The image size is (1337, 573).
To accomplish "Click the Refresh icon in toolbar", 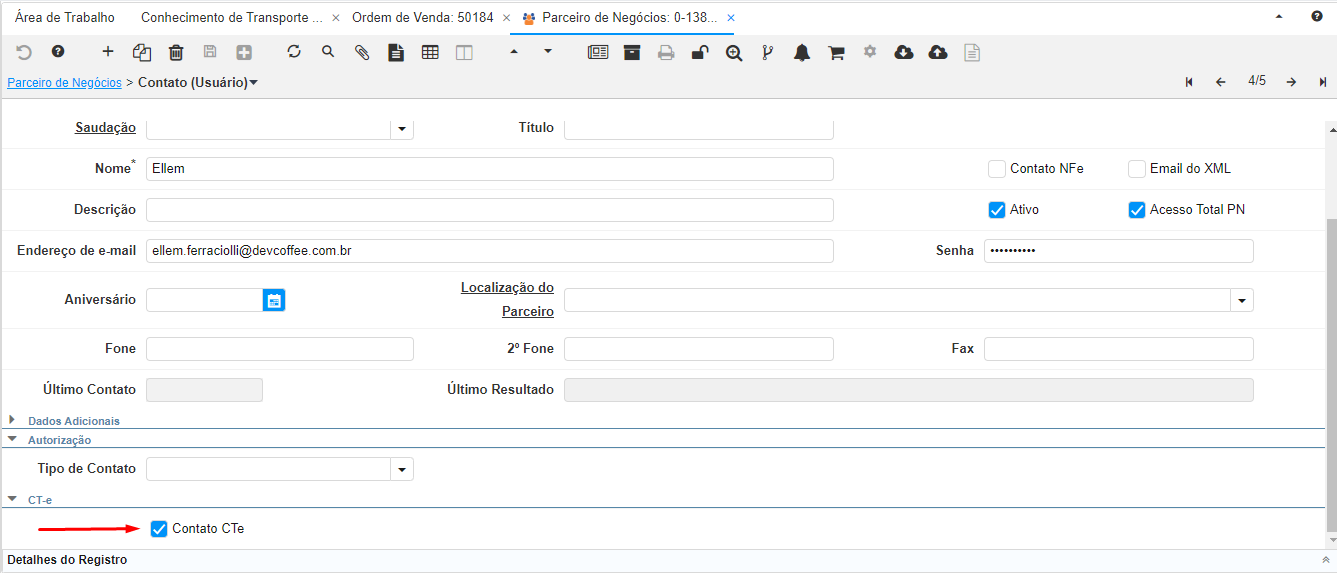I will (294, 52).
